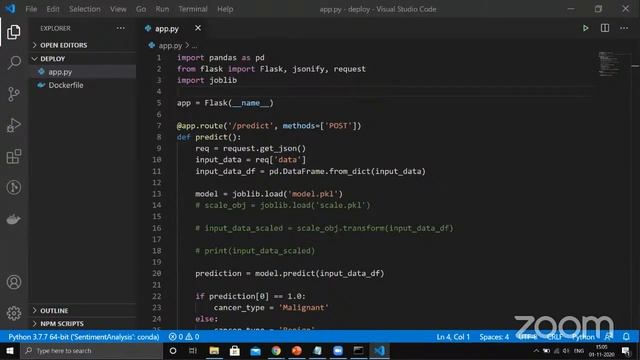The image size is (640, 360).
Task: Click 'model.pkl' string on line 13
Action: point(315,194)
